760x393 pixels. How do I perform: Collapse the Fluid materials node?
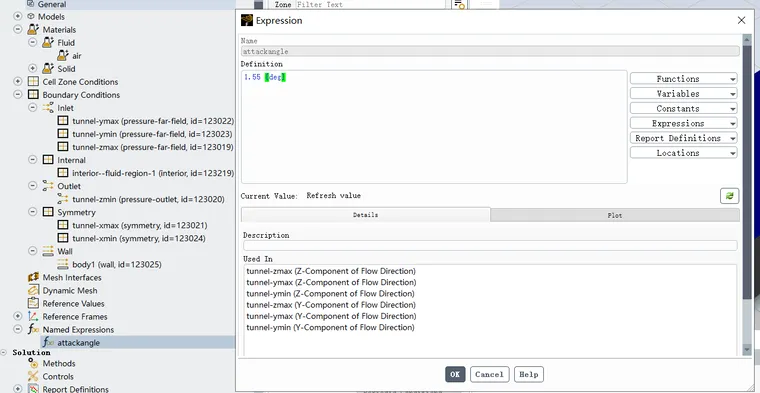pos(32,43)
